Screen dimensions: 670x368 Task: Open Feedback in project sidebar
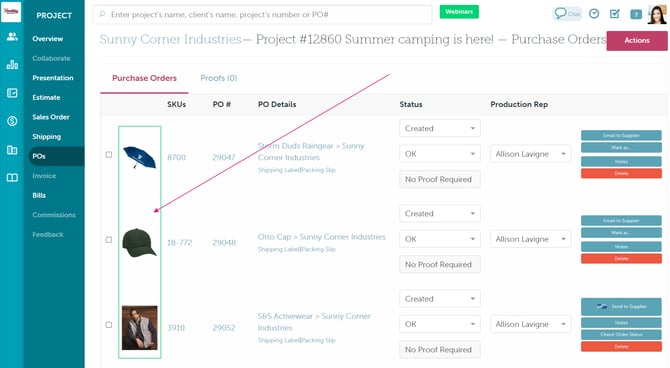48,235
